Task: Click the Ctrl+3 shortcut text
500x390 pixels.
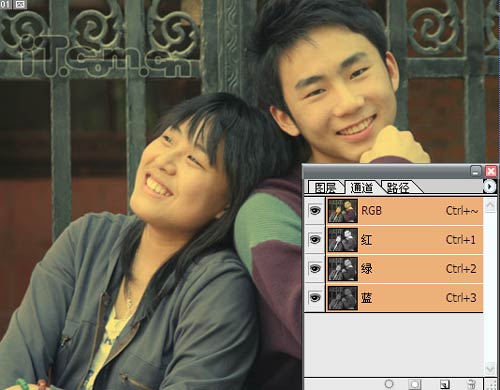Action: tap(461, 298)
